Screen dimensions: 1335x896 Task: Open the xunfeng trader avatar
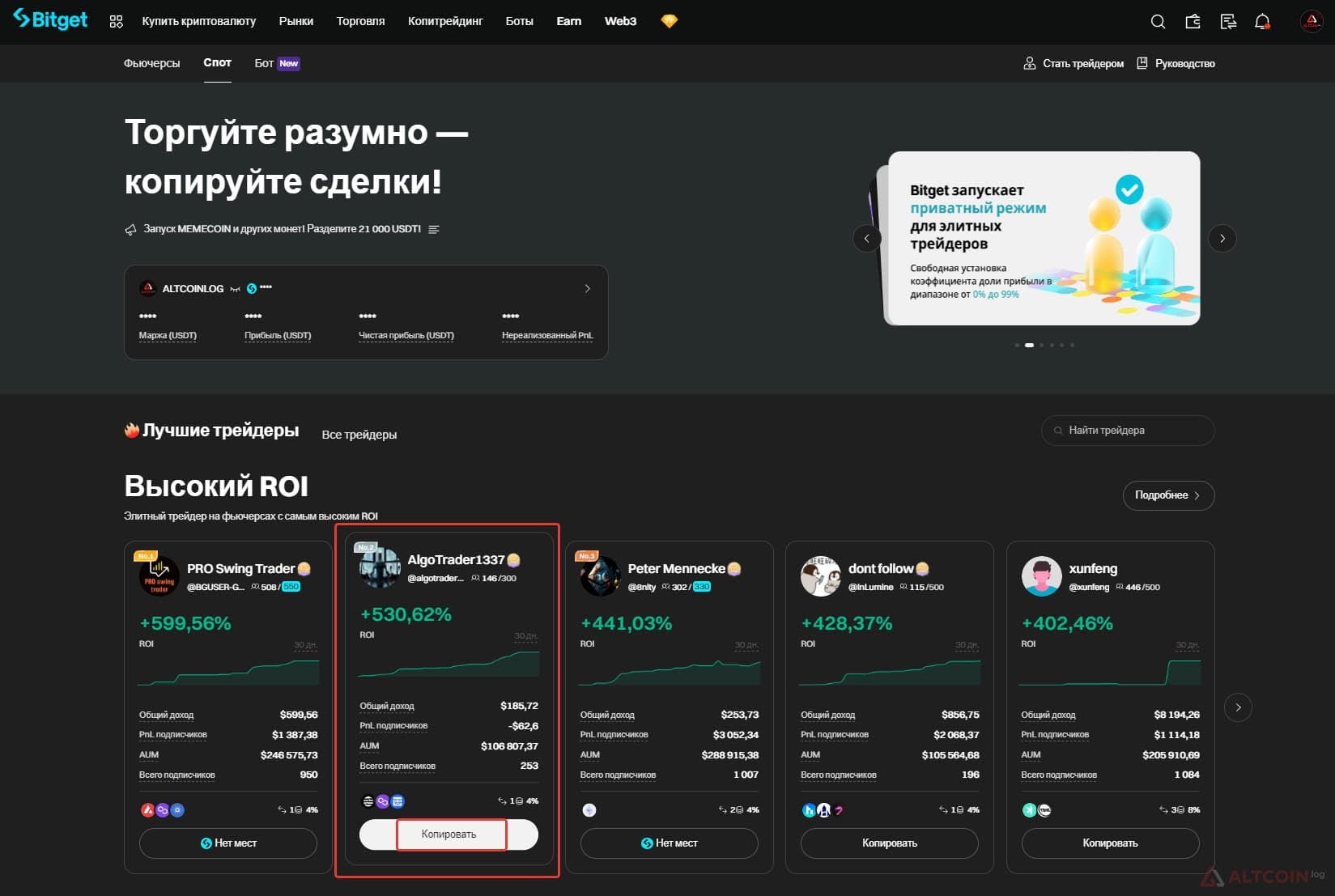(1041, 575)
